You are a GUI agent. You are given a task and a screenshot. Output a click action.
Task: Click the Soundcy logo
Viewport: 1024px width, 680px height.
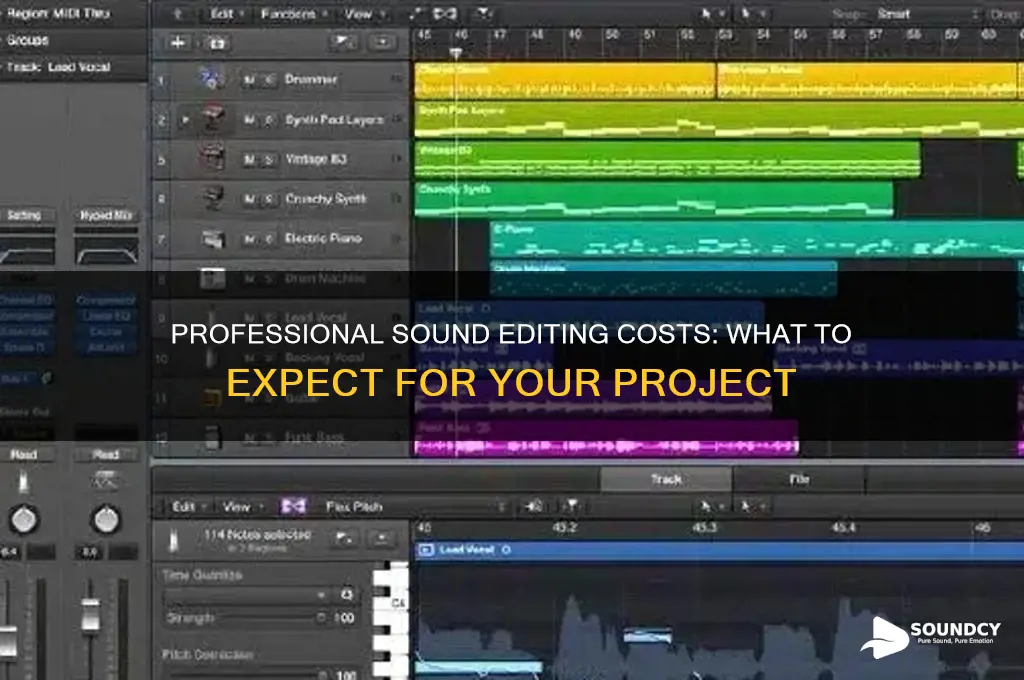(x=930, y=637)
